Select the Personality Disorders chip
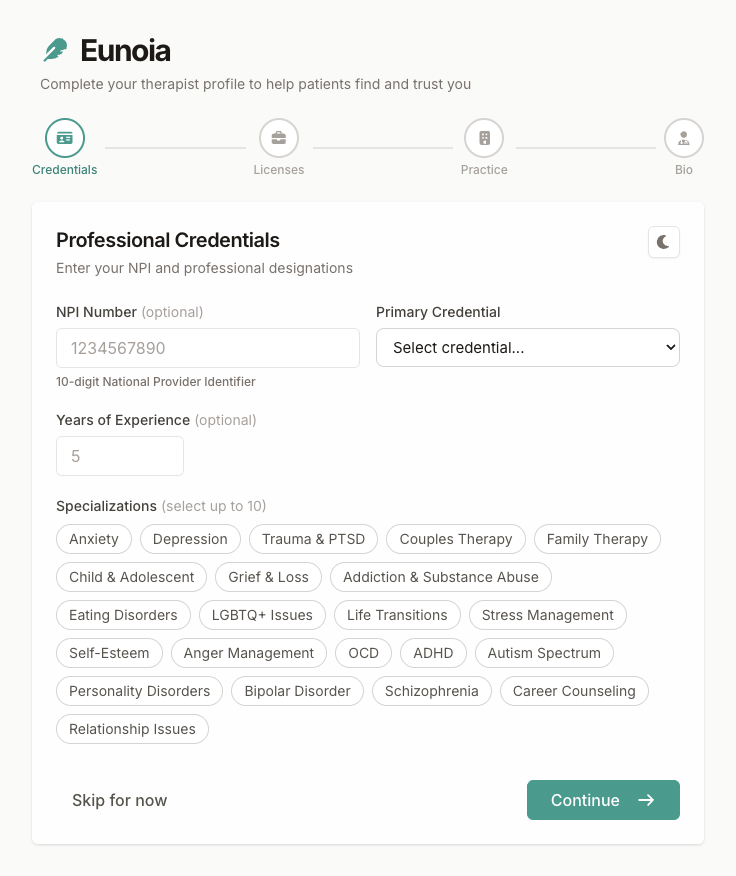Viewport: 736px width, 876px height. point(140,691)
